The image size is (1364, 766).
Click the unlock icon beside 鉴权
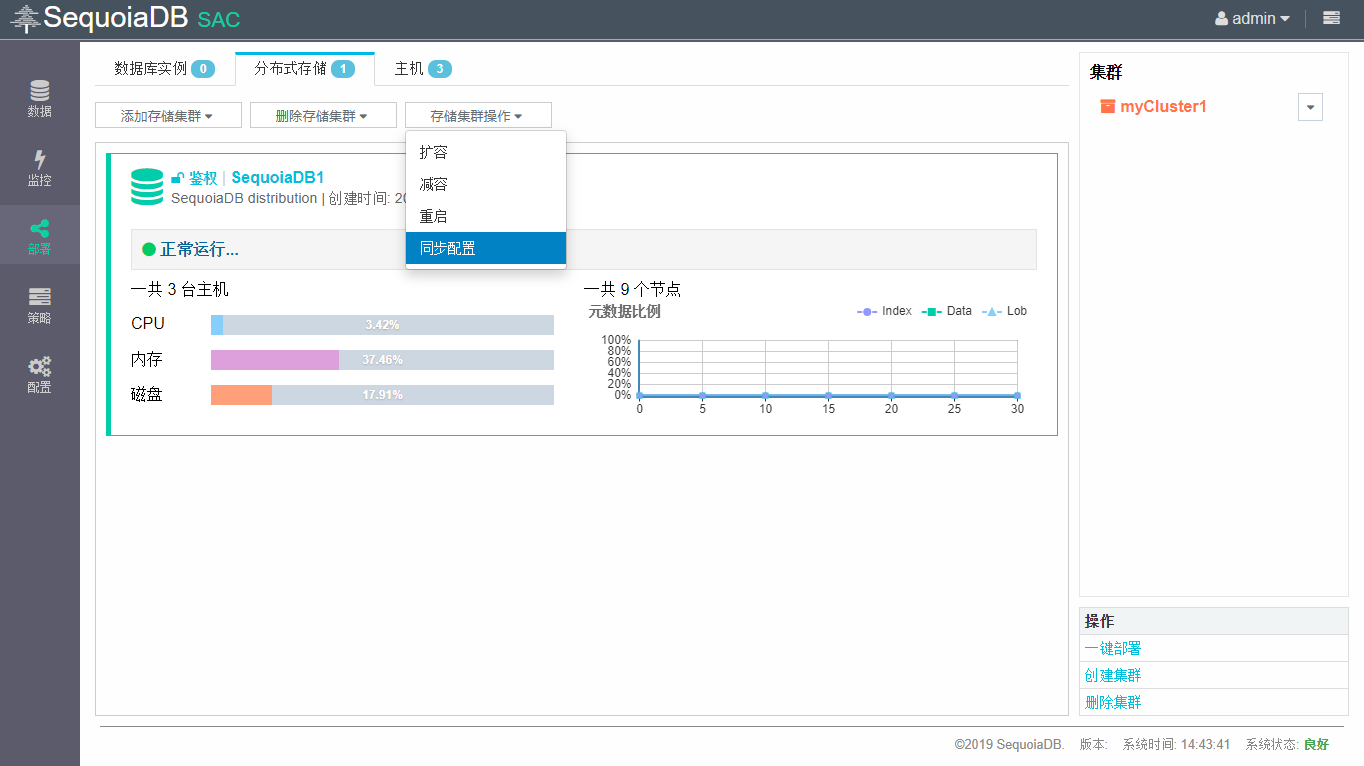click(177, 178)
